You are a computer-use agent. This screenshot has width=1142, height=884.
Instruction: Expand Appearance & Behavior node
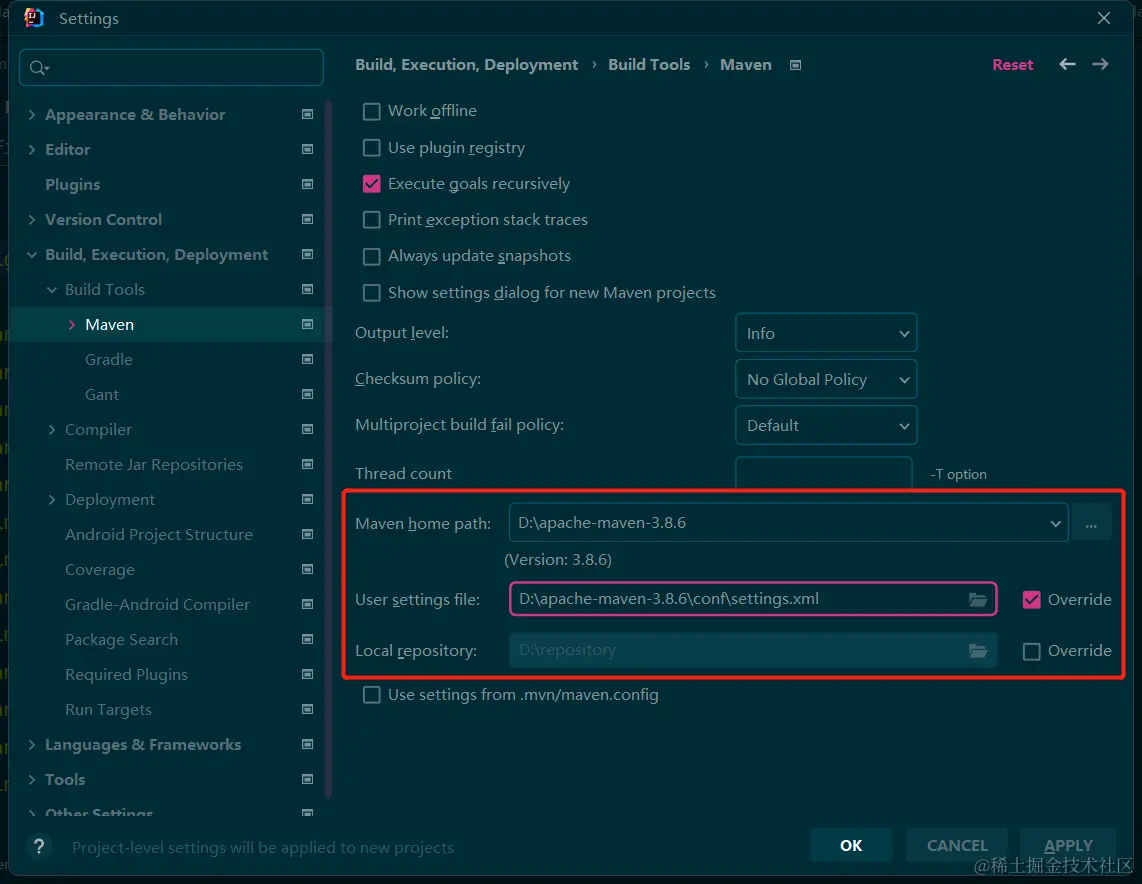coord(31,114)
